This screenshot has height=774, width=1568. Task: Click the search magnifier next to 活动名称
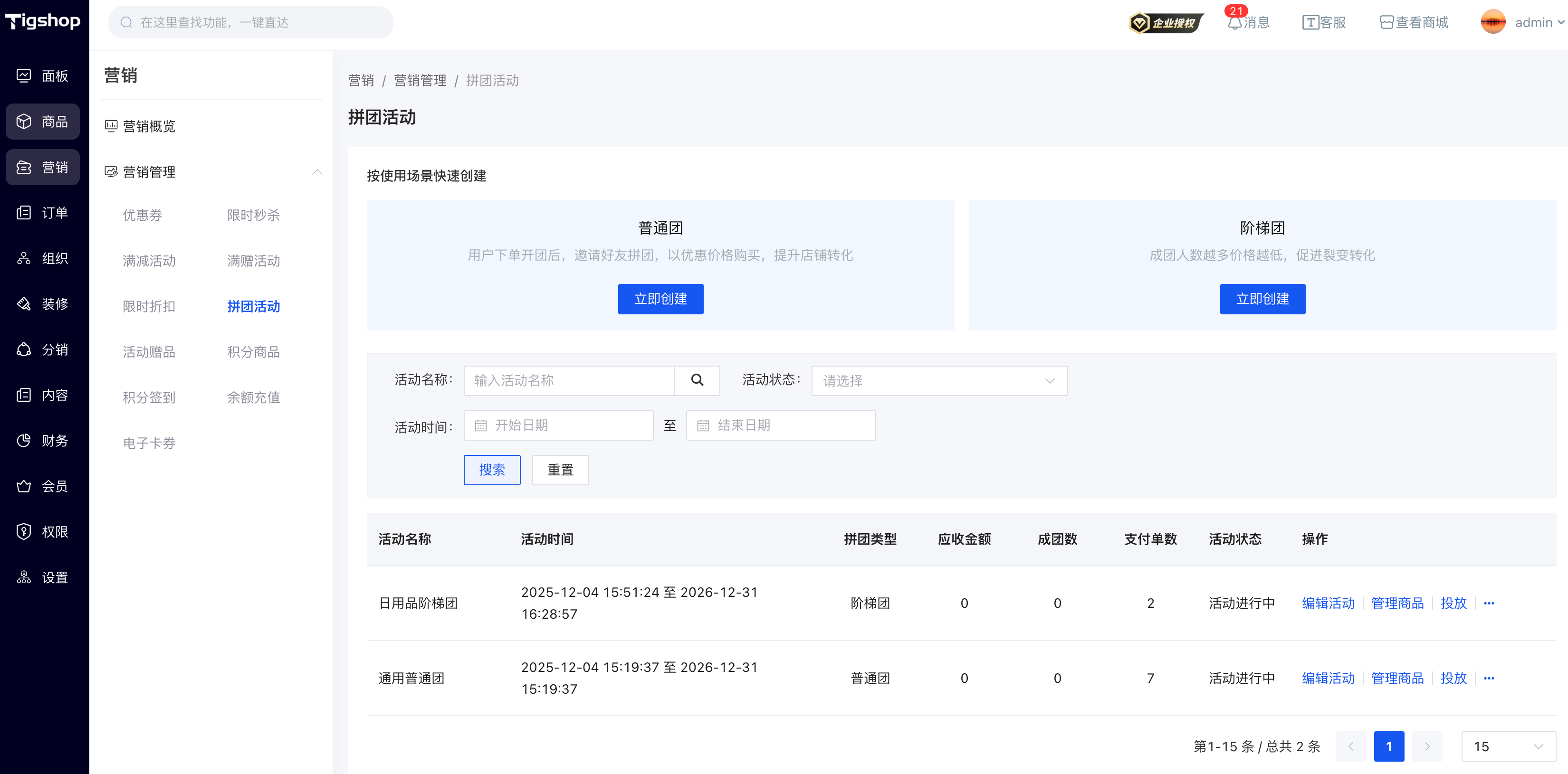[x=697, y=380]
